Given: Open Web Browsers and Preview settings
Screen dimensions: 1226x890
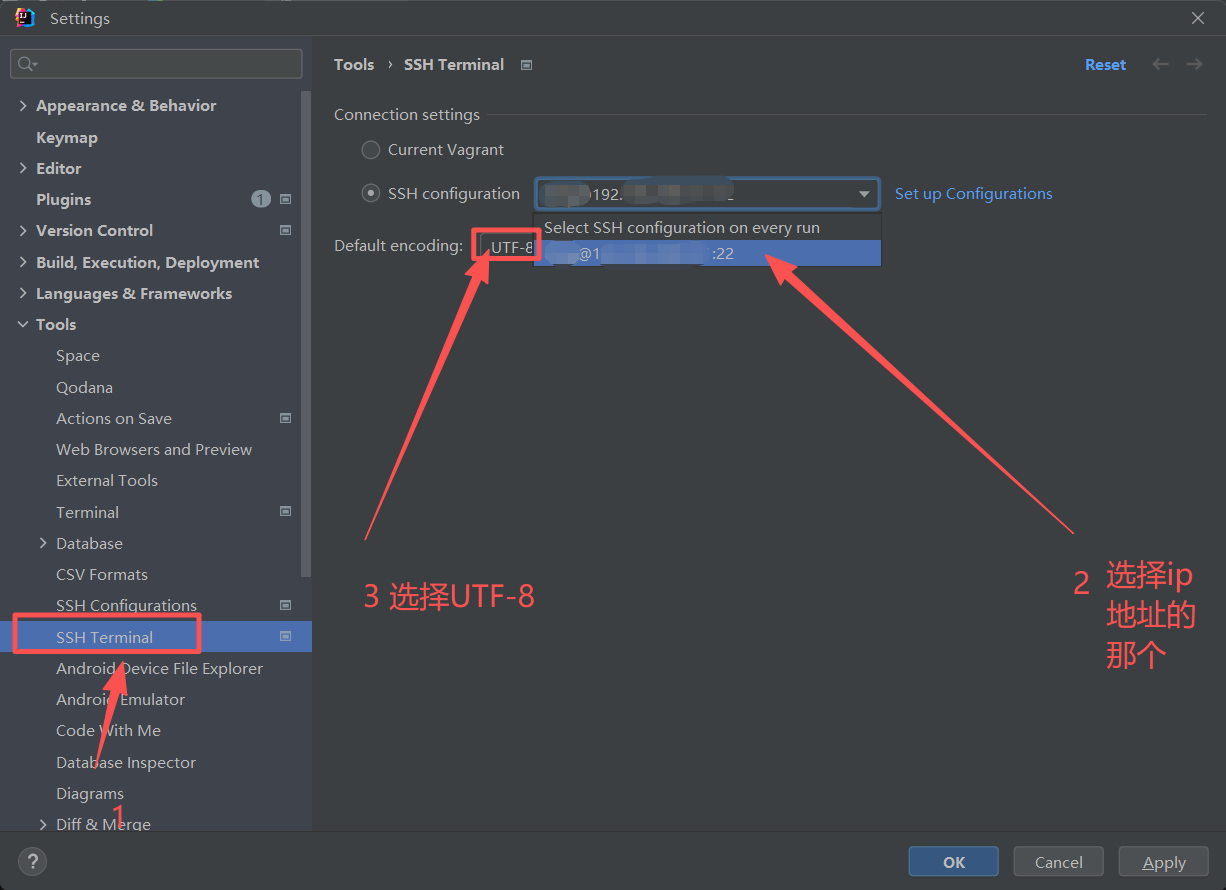Looking at the screenshot, I should tap(154, 449).
